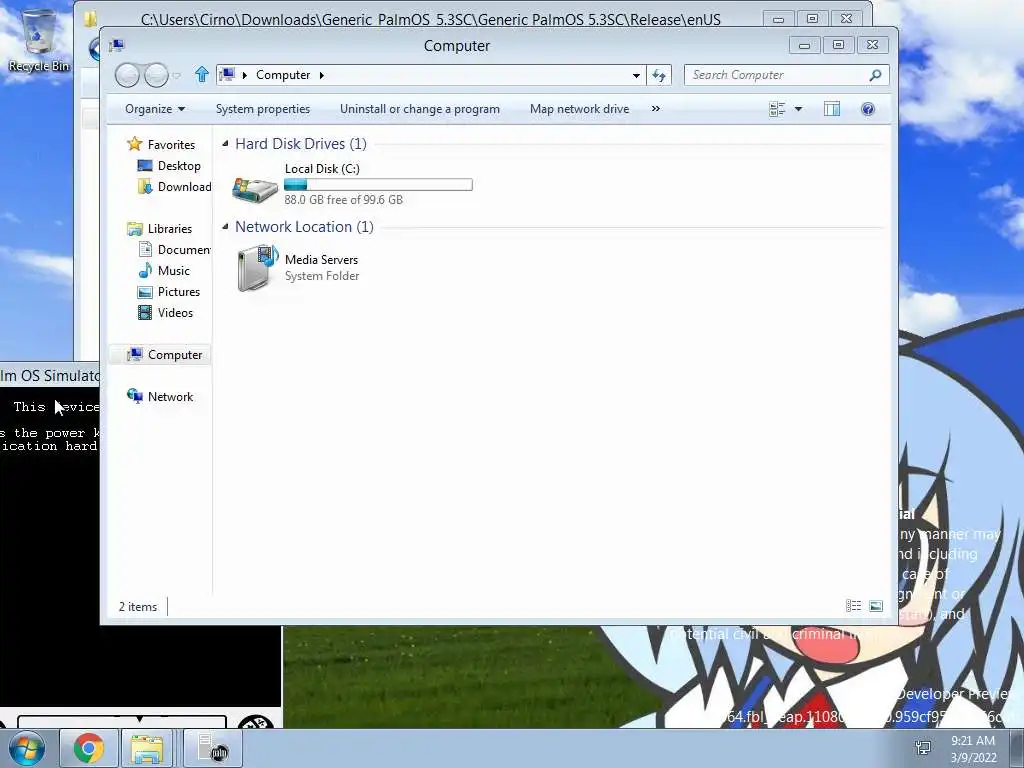This screenshot has height=768, width=1024.
Task: Open the recent pages dropdown arrow
Action: [176, 76]
